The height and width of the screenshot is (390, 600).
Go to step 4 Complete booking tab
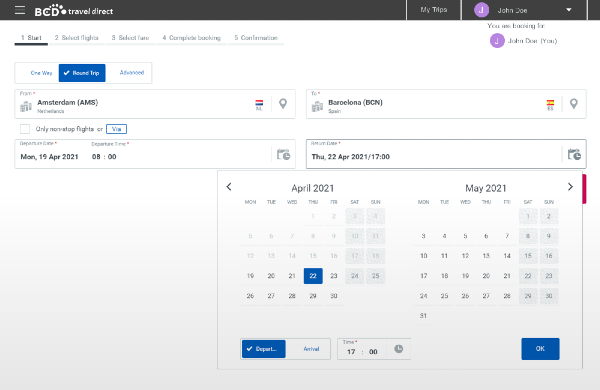191,38
